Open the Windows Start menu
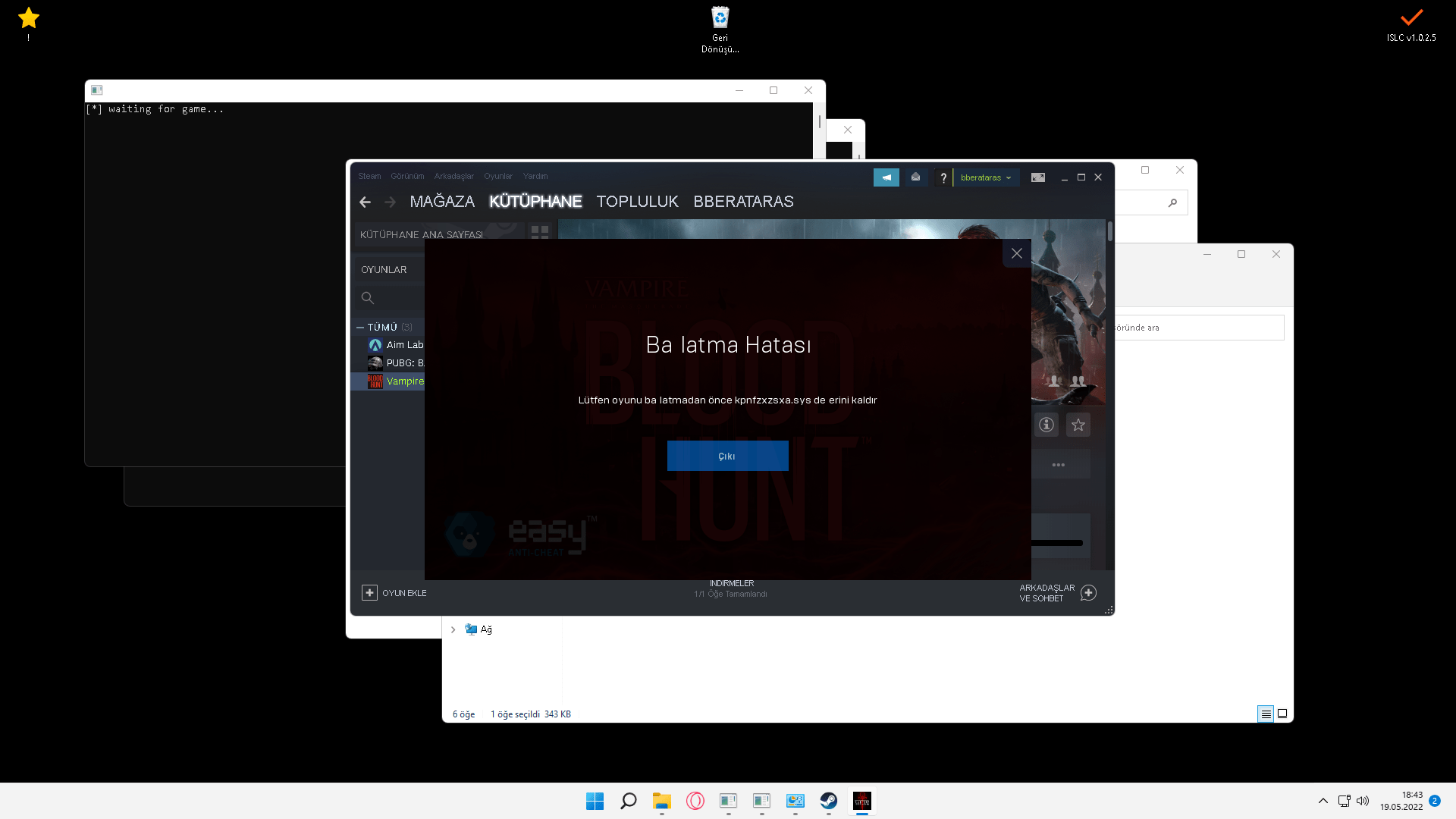Screen dimensions: 1456x819 595,801
